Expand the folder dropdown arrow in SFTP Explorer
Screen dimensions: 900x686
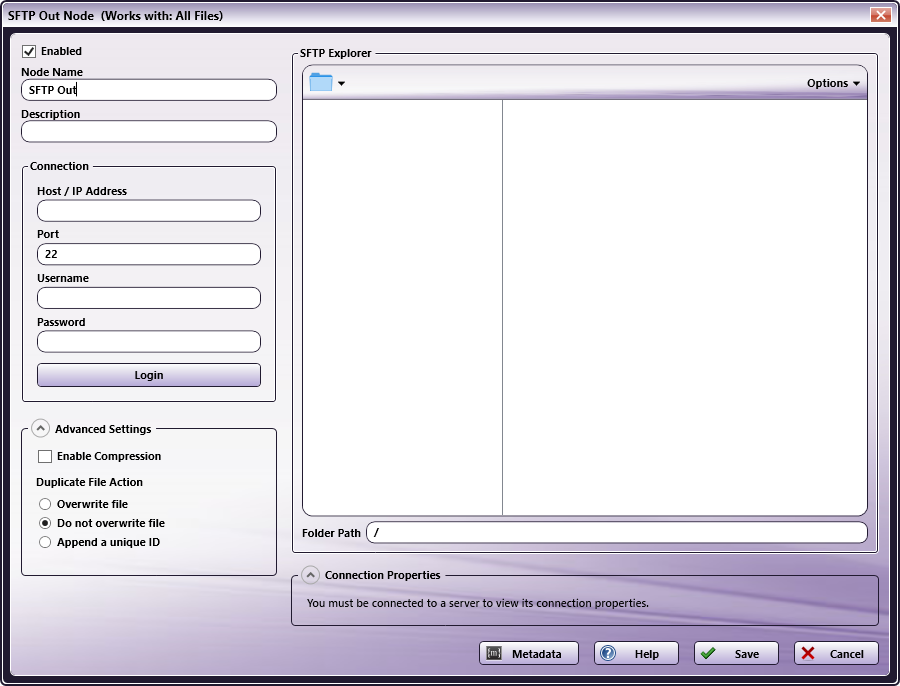click(x=342, y=84)
